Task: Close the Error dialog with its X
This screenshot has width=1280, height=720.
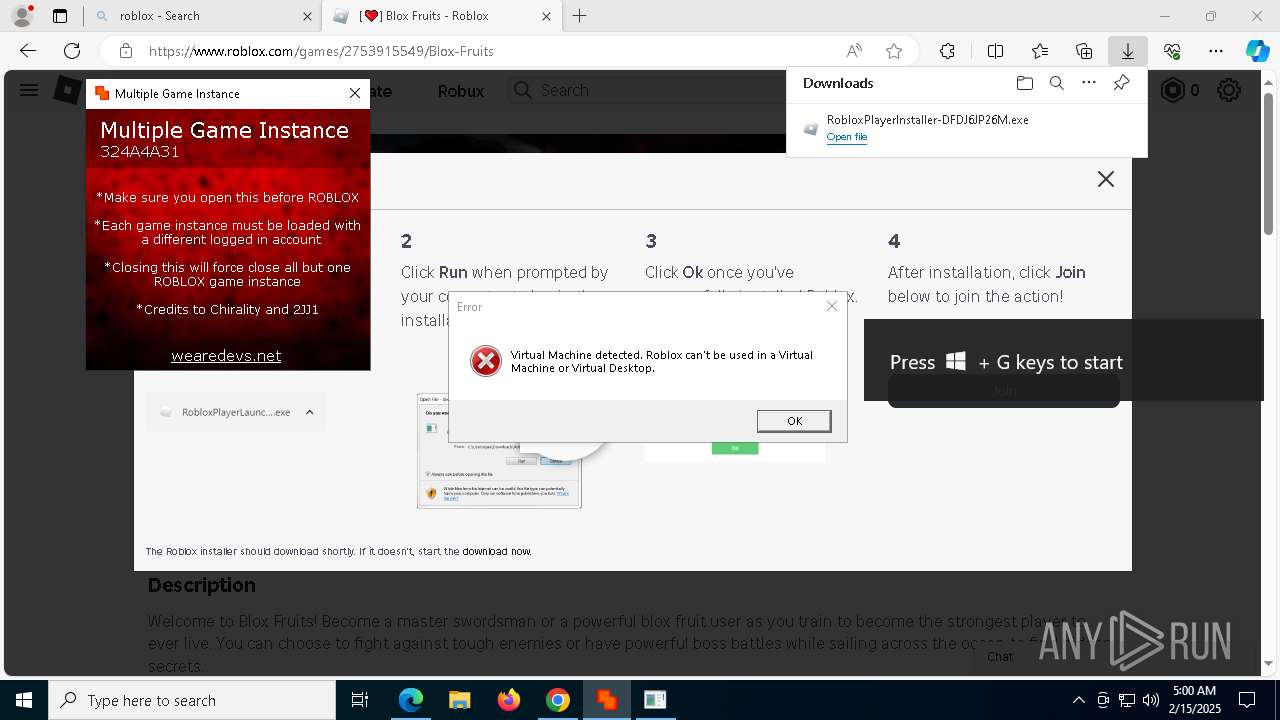Action: tap(831, 306)
